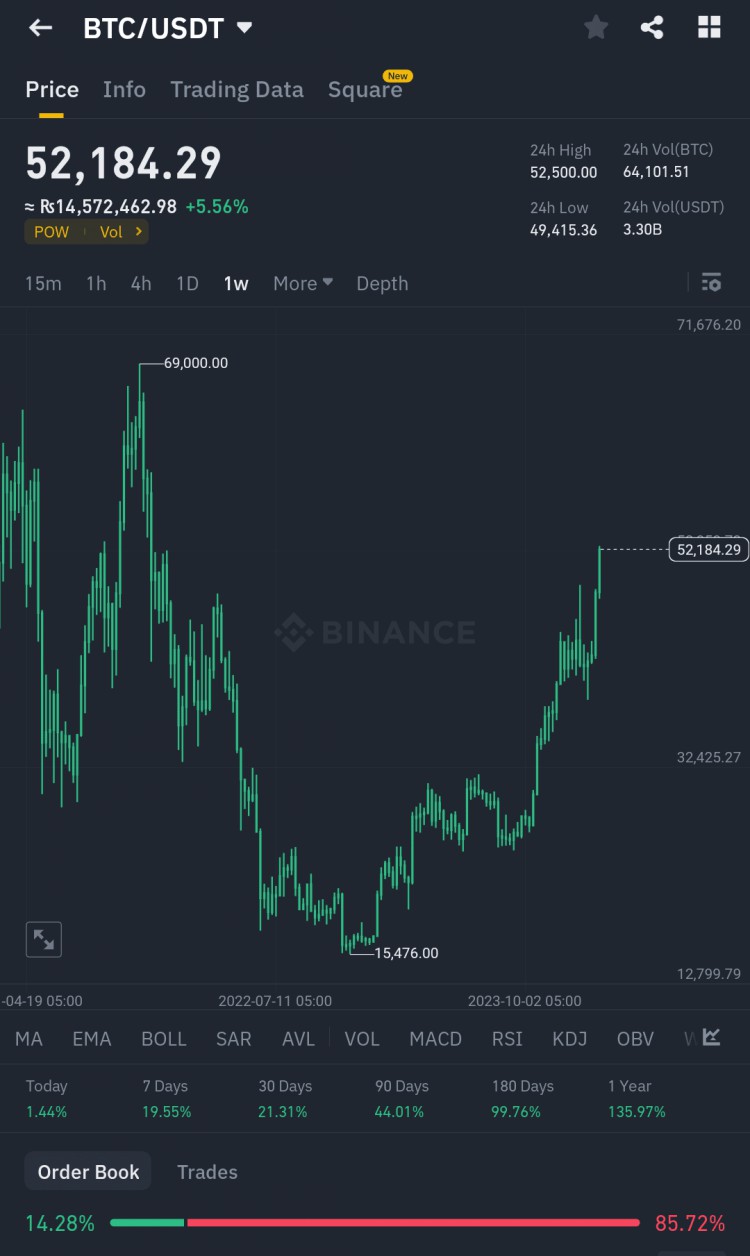The image size is (750, 1256).
Task: Tap the back arrow icon
Action: click(40, 28)
